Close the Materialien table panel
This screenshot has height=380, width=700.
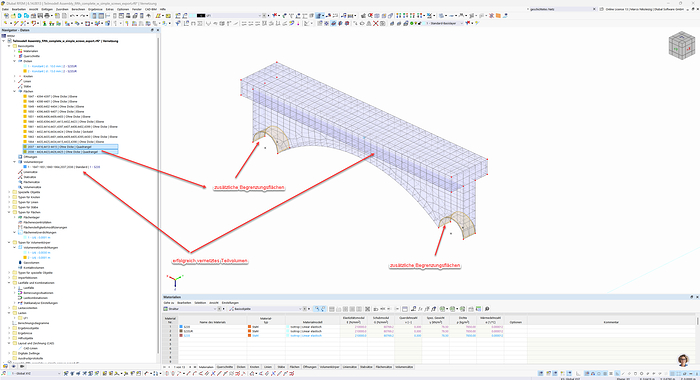pos(697,297)
